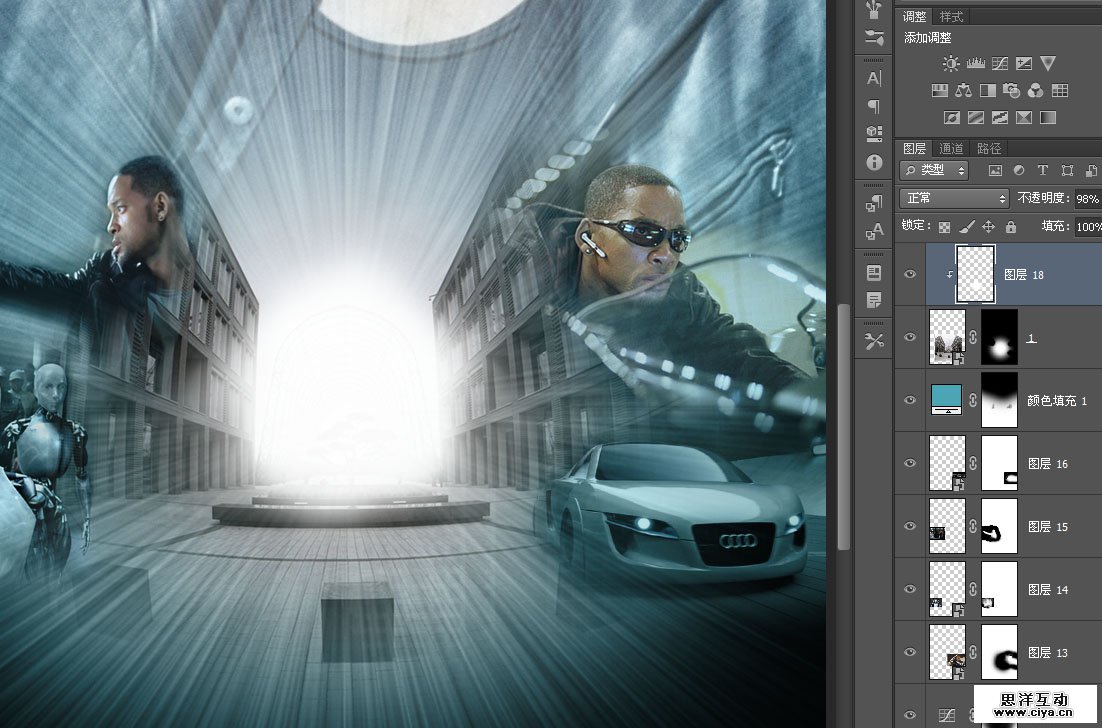Hide layer 图层 18 with eye icon
The width and height of the screenshot is (1102, 728).
click(909, 274)
